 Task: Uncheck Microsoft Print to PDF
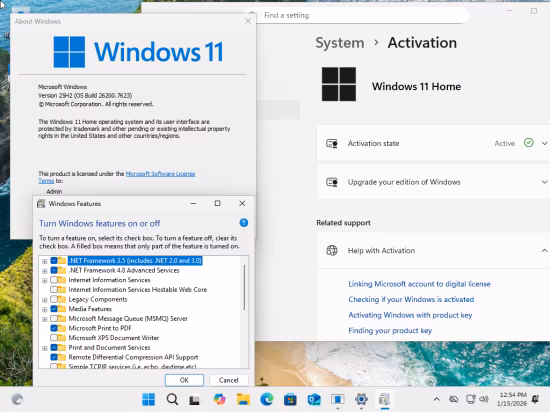54,328
